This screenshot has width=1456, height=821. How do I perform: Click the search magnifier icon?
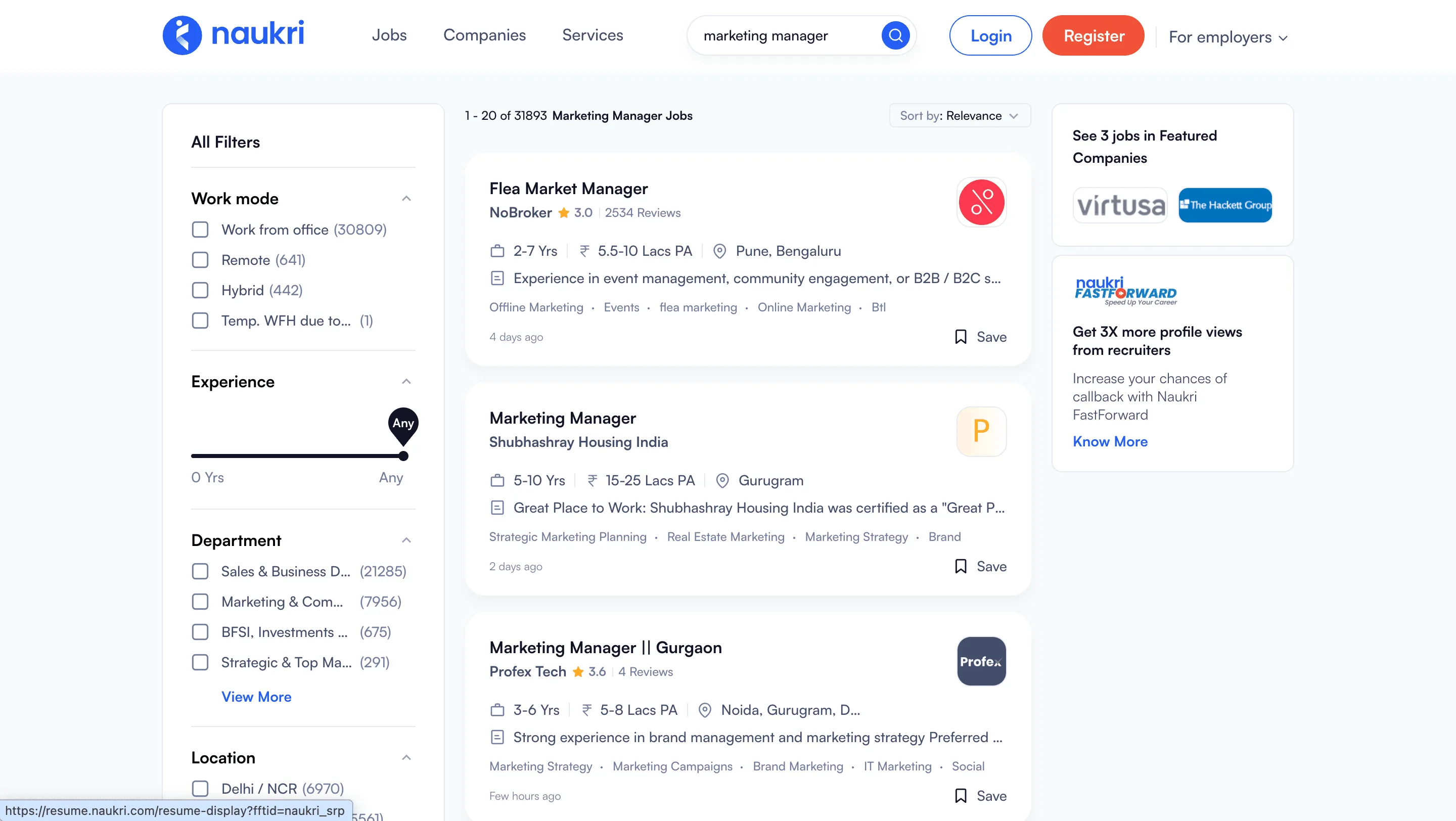(895, 35)
